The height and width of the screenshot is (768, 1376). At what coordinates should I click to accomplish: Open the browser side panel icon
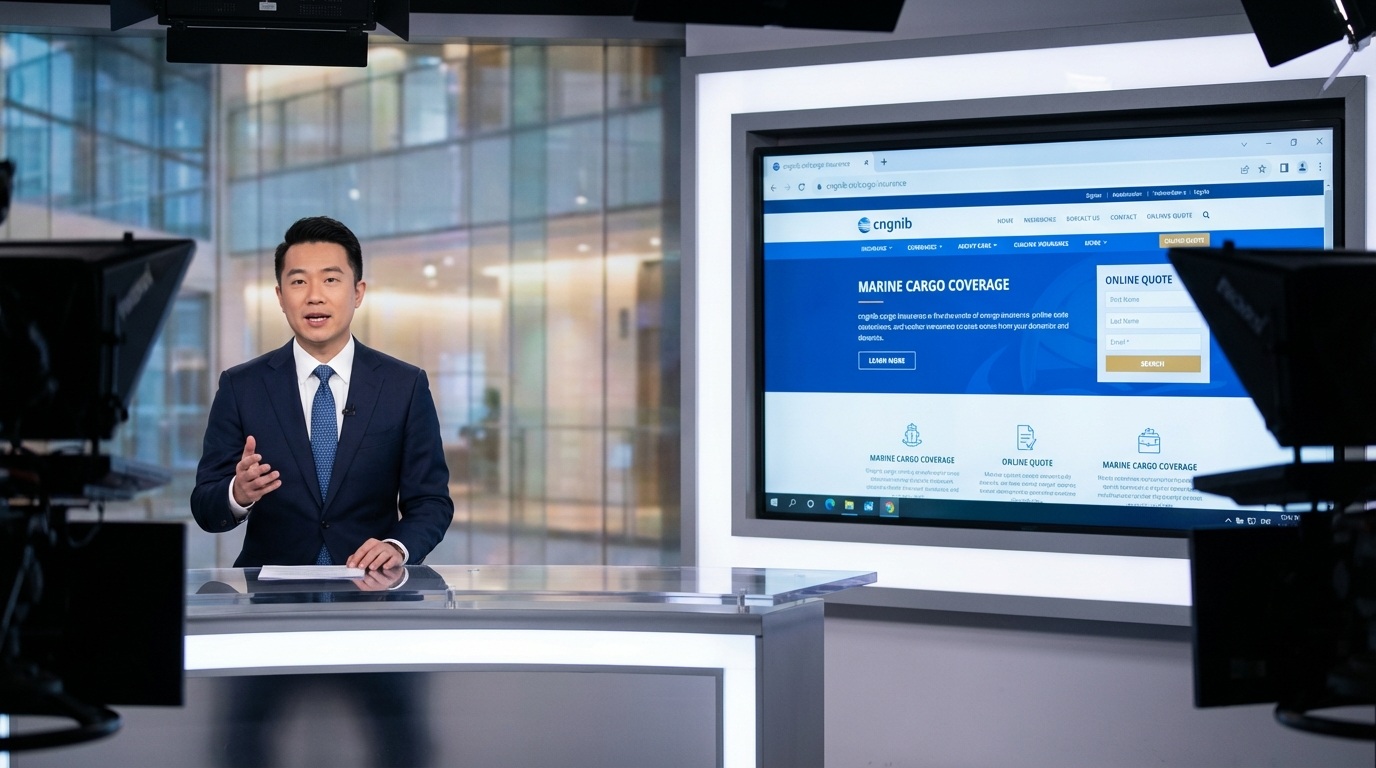(x=1283, y=168)
